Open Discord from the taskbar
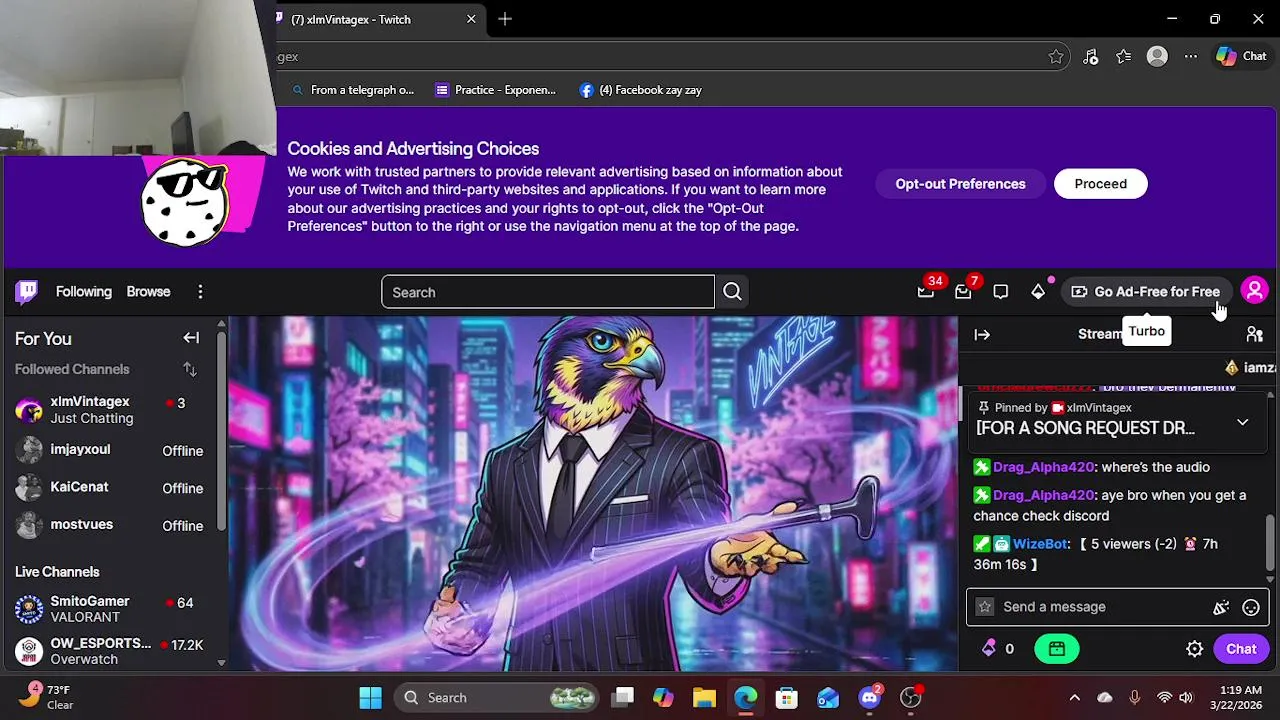1280x720 pixels. (x=870, y=697)
